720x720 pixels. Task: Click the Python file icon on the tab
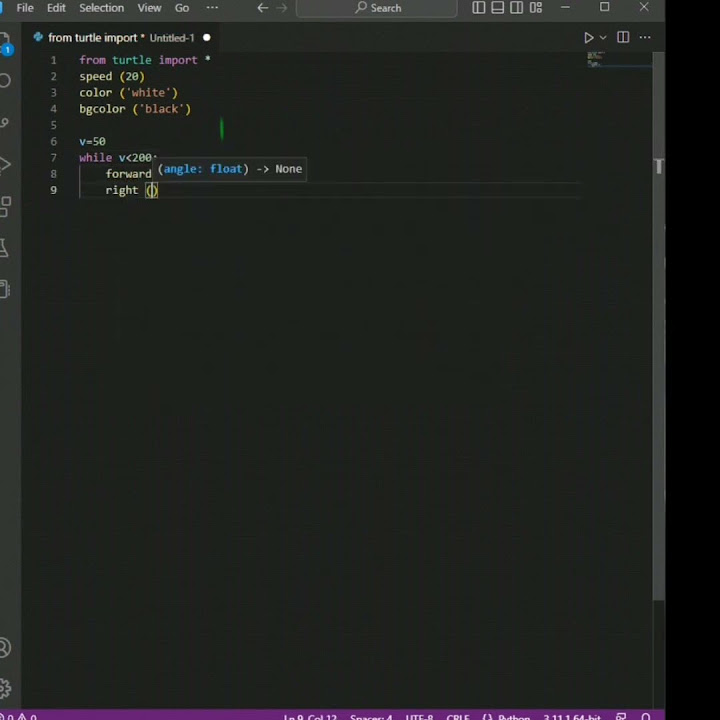(x=38, y=37)
